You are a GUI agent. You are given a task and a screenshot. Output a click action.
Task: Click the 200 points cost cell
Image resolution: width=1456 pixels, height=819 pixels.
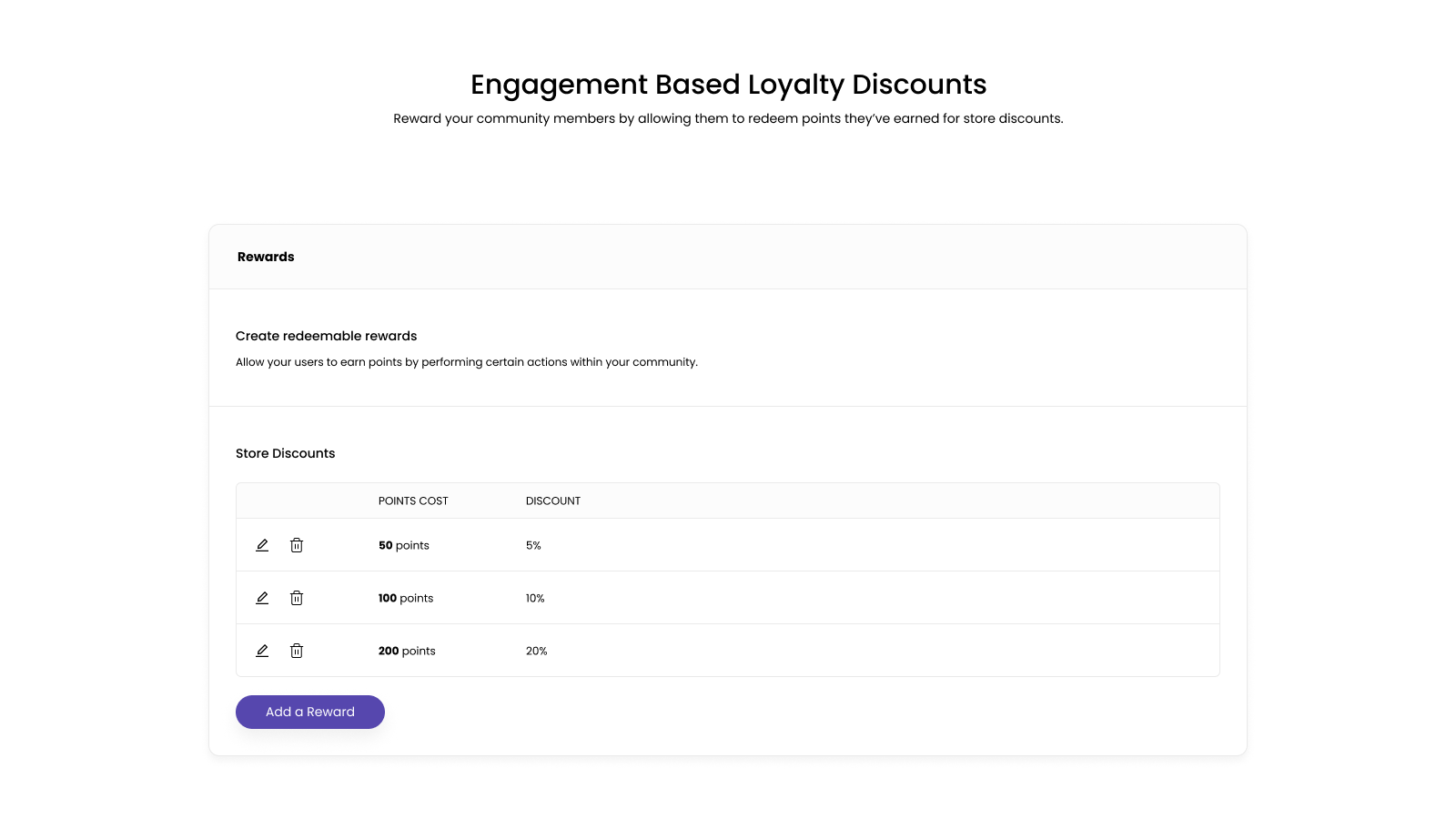407,651
